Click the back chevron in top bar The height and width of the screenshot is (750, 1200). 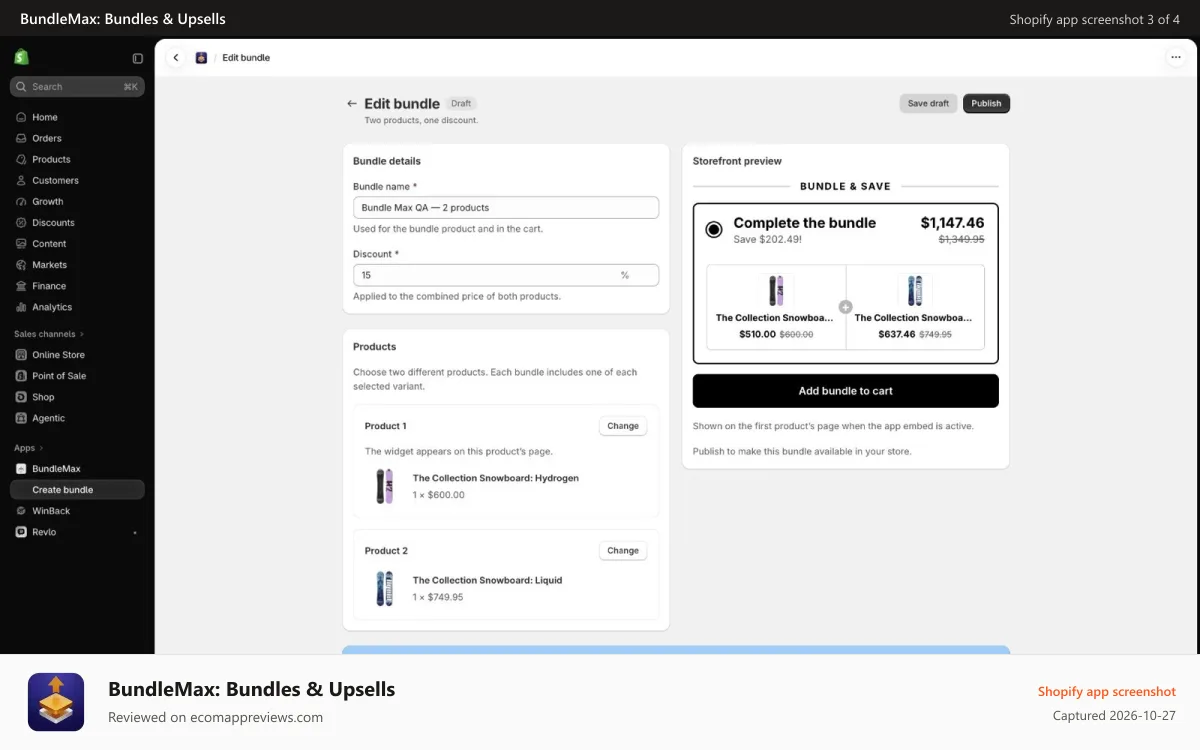coord(176,58)
